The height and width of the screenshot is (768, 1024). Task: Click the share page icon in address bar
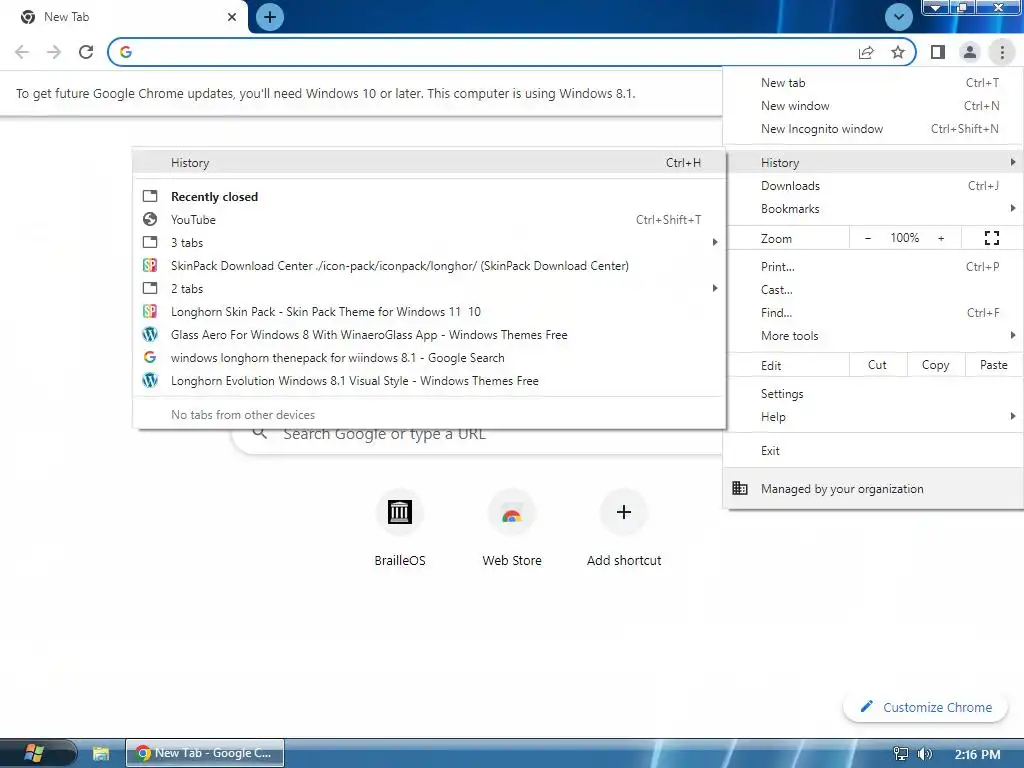coord(866,52)
